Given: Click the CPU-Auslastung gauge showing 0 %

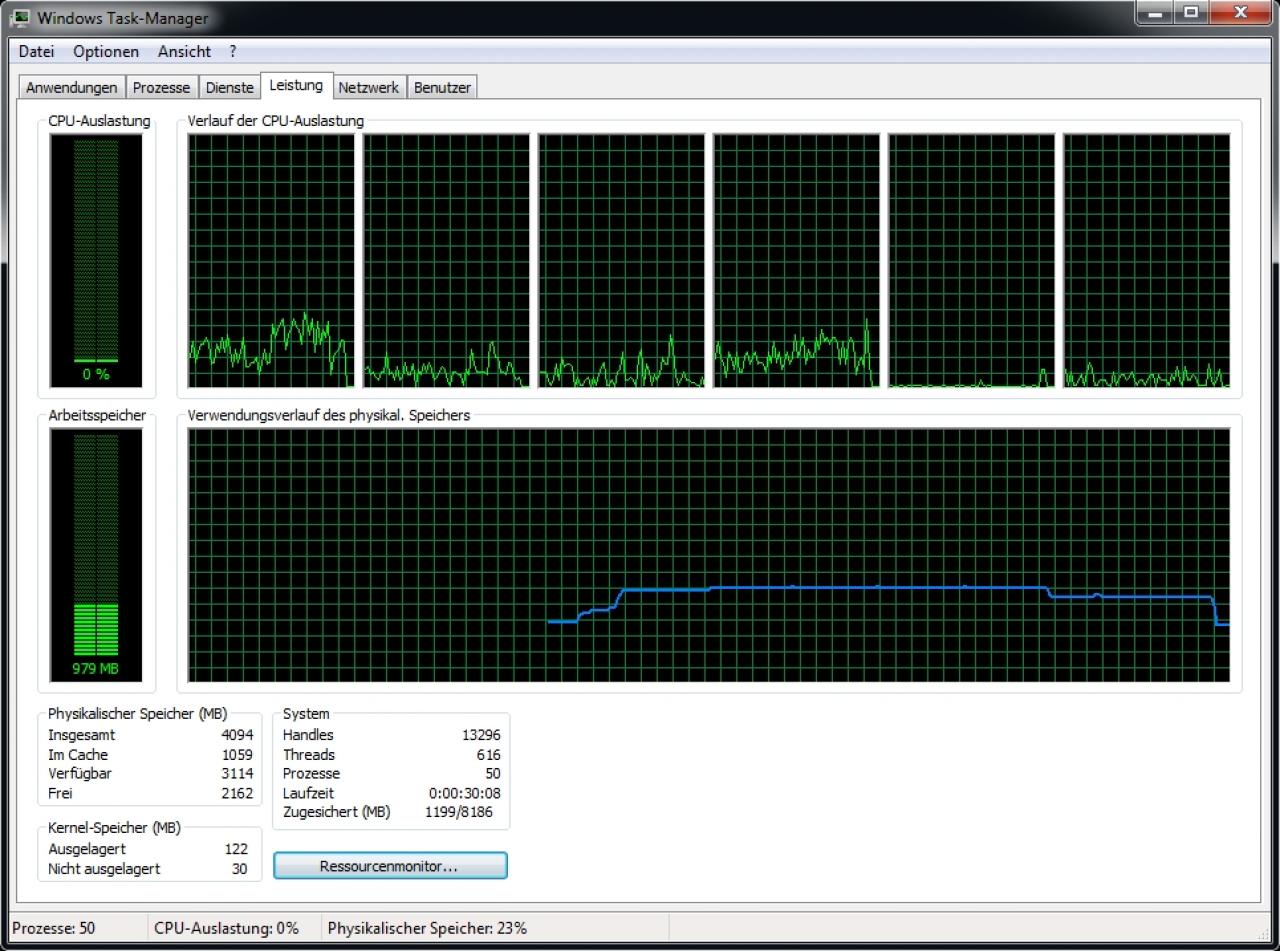Looking at the screenshot, I should tap(96, 261).
